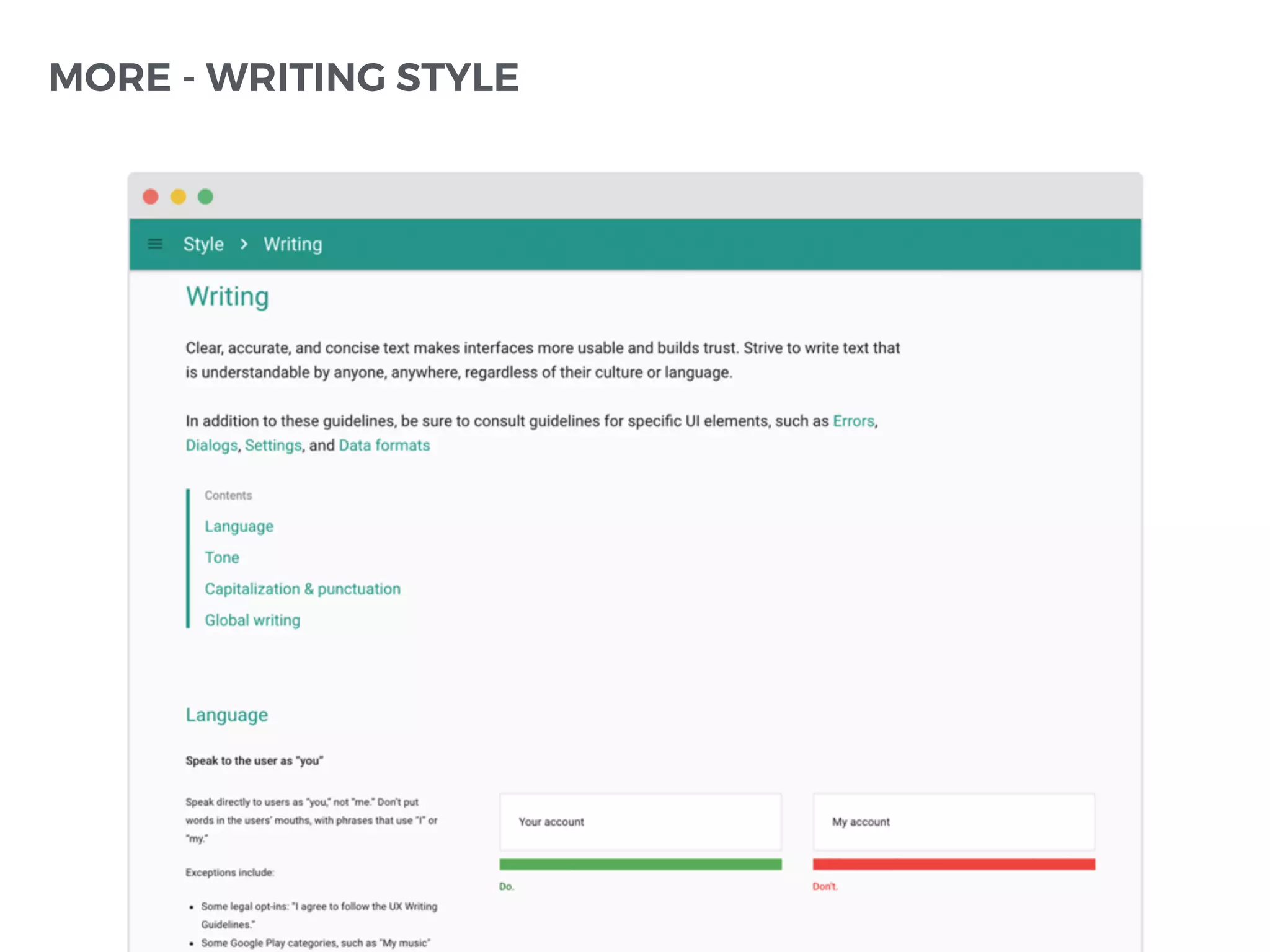The height and width of the screenshot is (952, 1270).
Task: Open the Settings link
Action: [x=273, y=446]
